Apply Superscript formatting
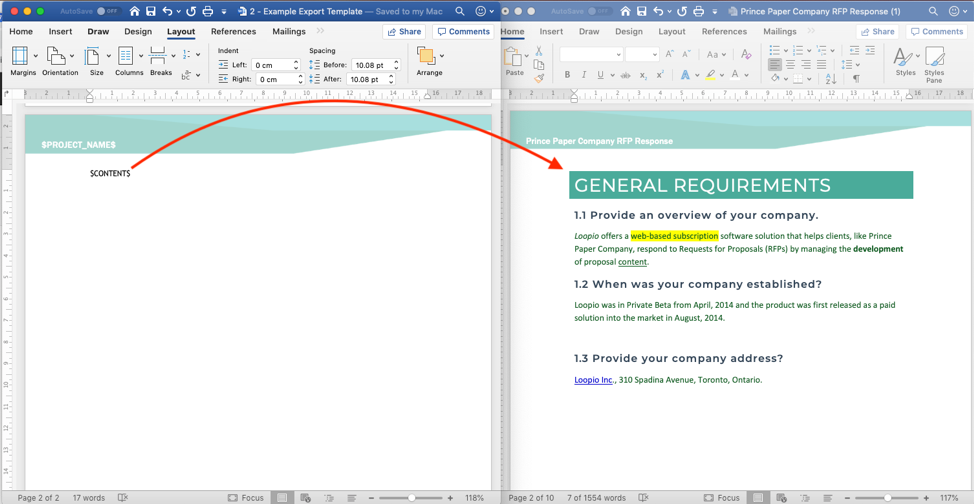This screenshot has height=504, width=974. [x=660, y=75]
